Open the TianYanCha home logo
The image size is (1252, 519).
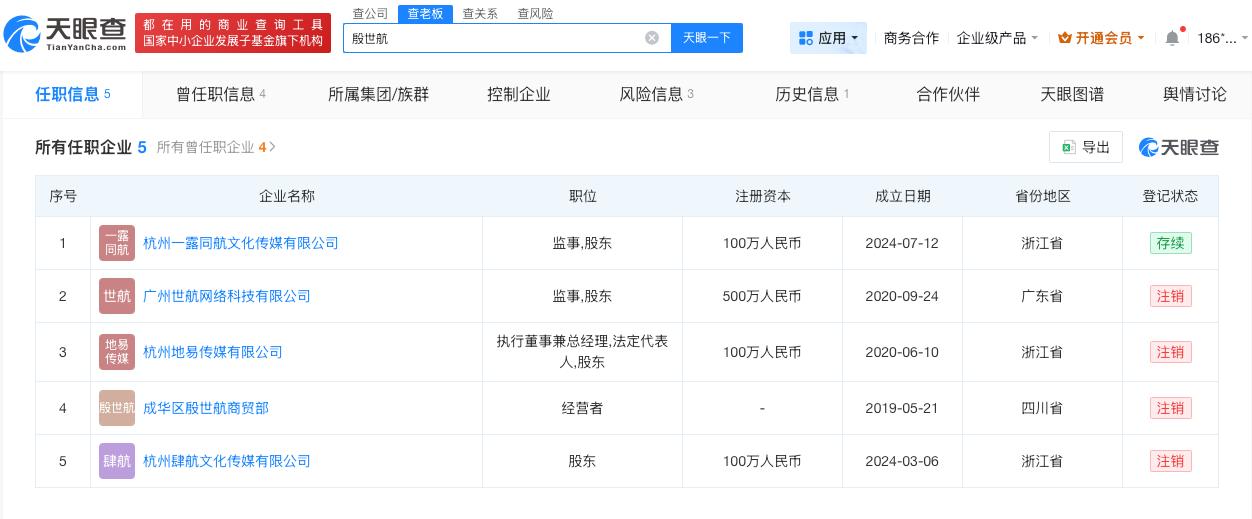65,34
